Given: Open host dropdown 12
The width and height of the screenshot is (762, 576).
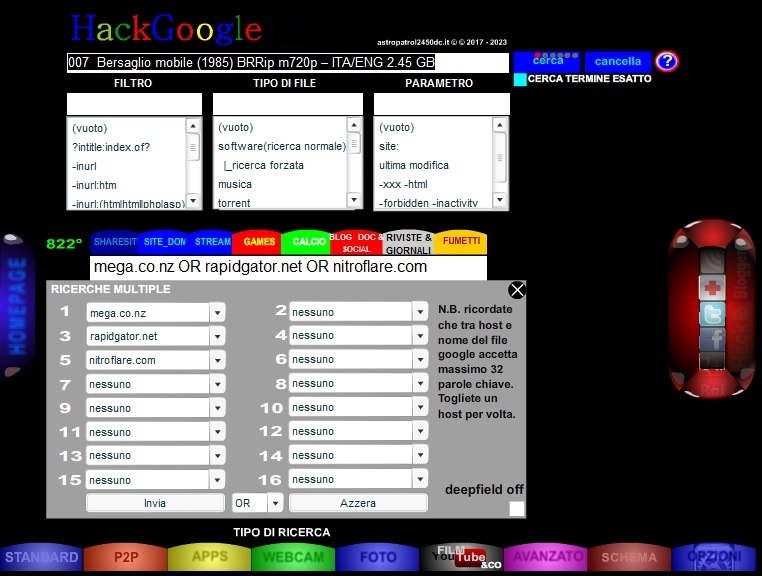Looking at the screenshot, I should coord(420,431).
